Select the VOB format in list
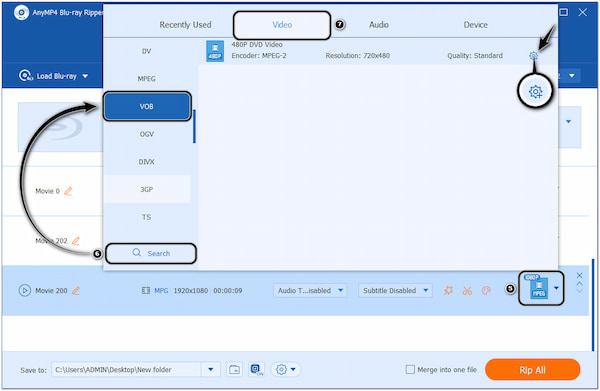Viewport: 600px width, 391px height. 147,106
